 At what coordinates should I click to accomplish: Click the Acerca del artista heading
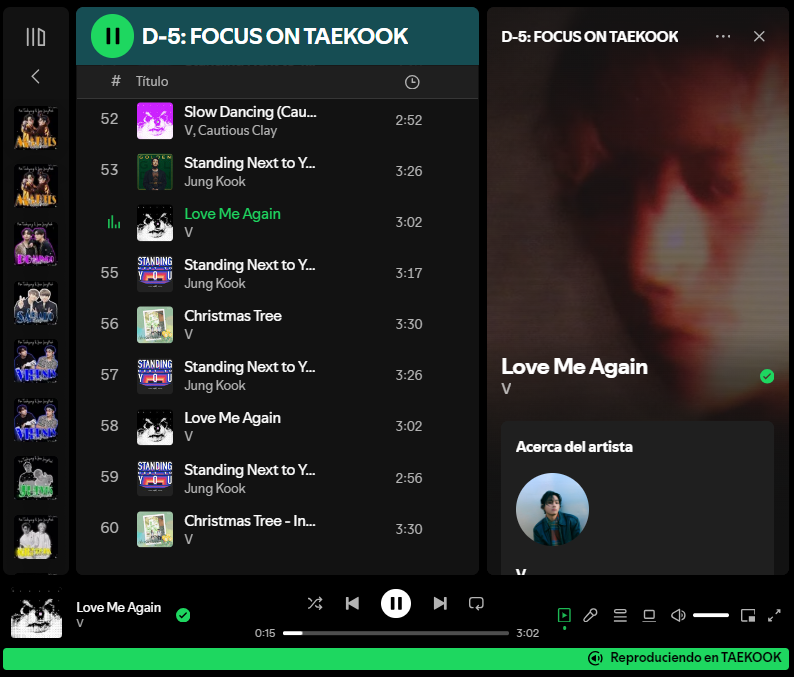[574, 447]
